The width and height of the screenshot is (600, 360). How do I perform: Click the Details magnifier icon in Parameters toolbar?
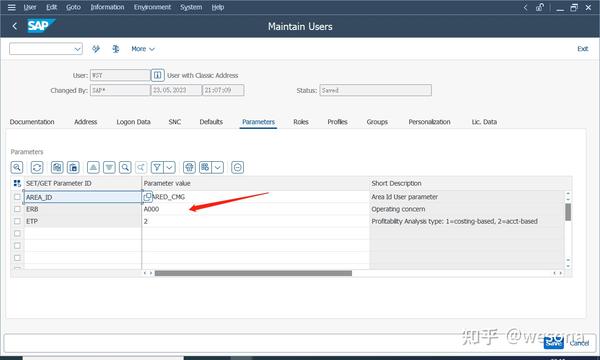tap(17, 167)
